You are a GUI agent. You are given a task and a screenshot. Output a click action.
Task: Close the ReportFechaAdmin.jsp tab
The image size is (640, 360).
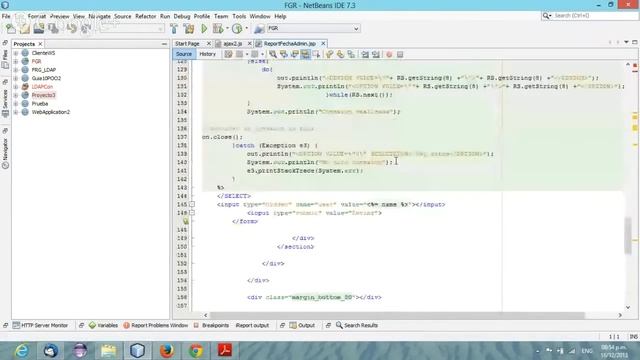(323, 43)
